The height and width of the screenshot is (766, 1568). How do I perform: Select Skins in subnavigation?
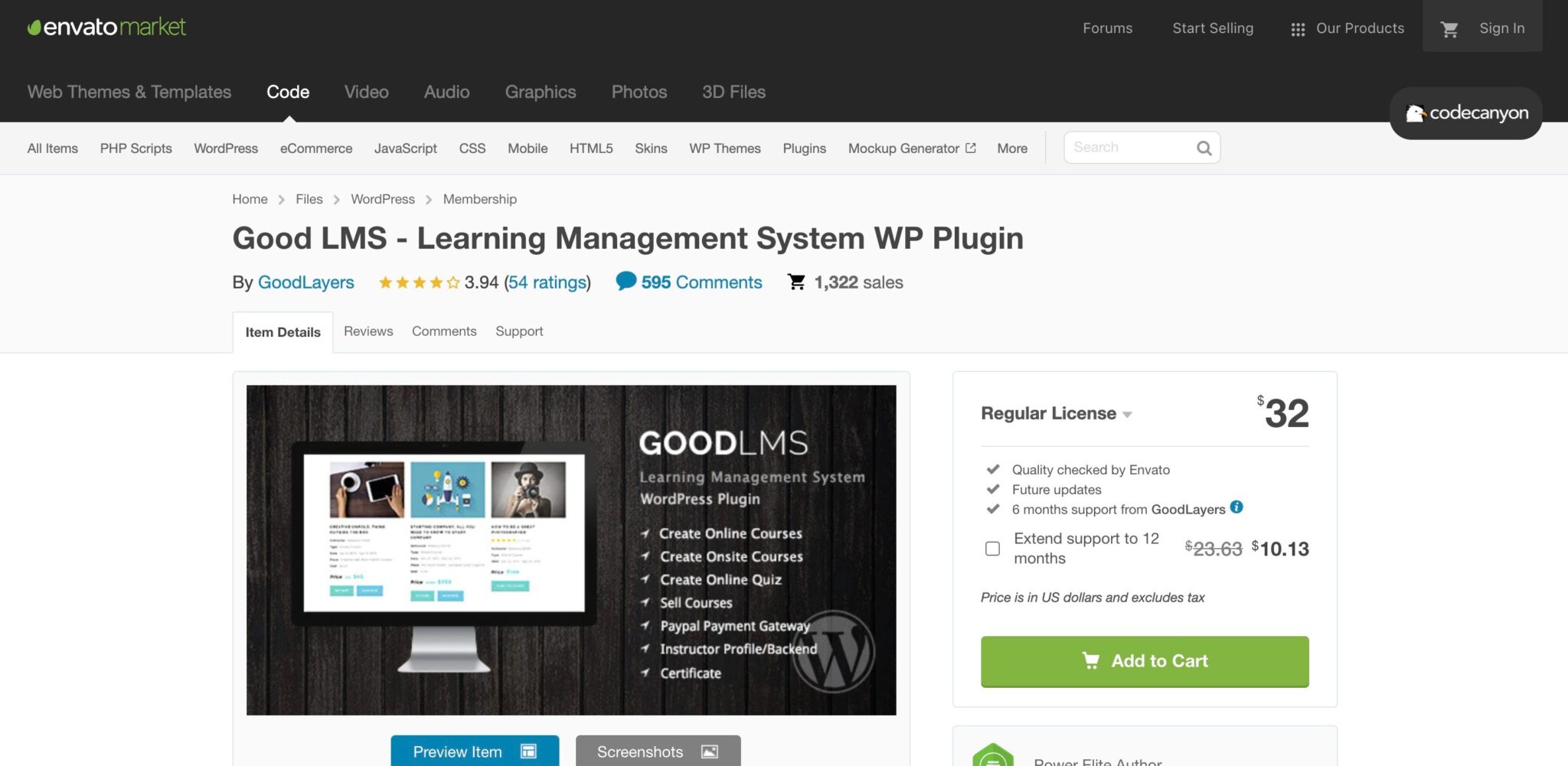(x=651, y=148)
